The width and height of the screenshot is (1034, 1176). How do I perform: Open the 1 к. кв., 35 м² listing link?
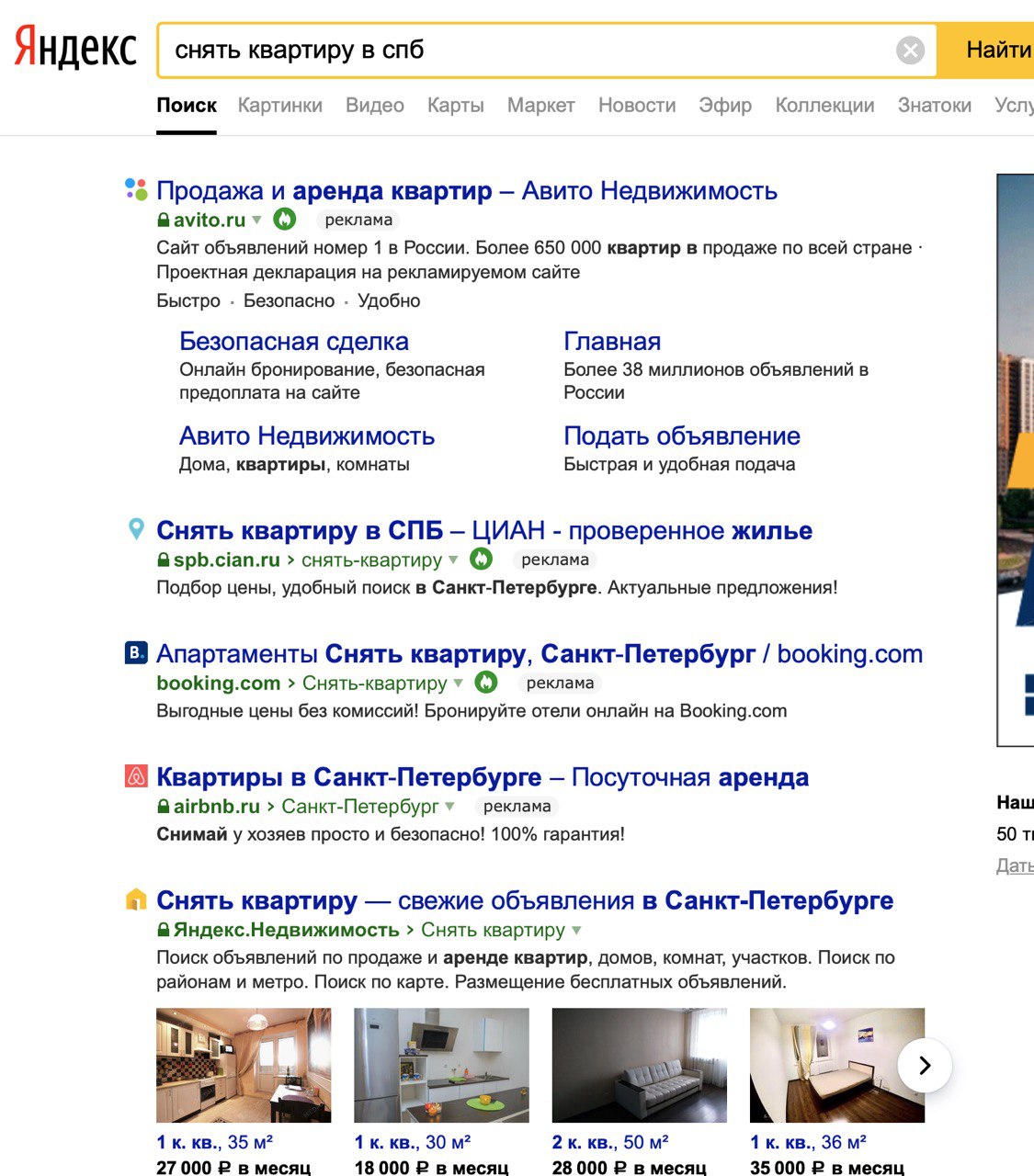tap(215, 1142)
